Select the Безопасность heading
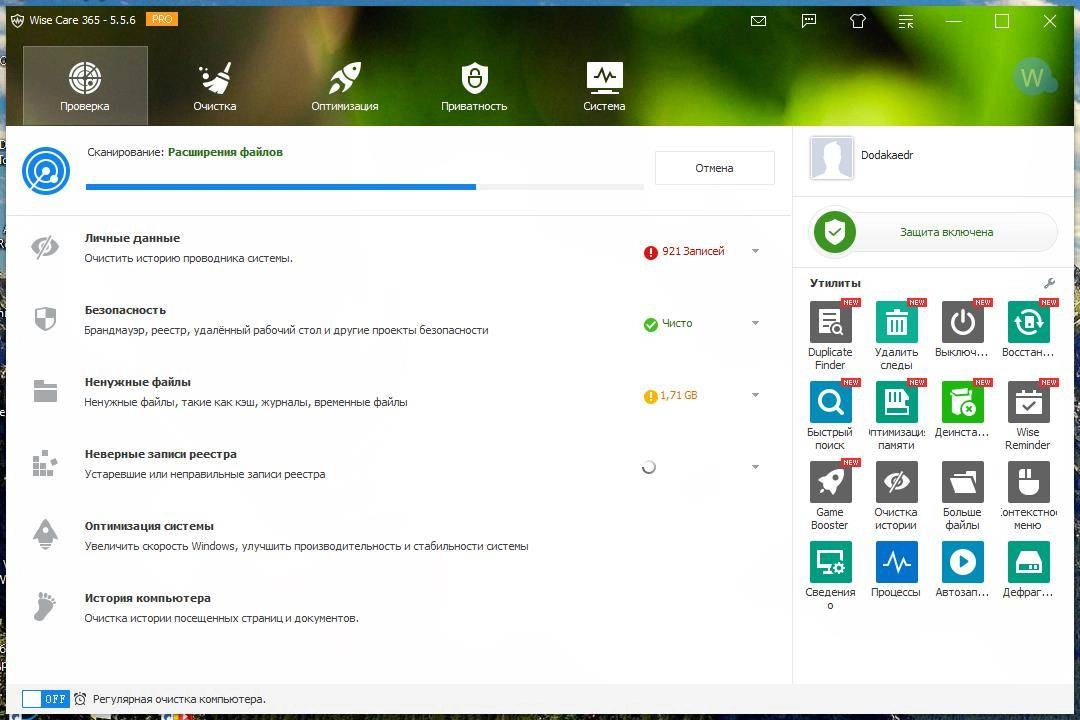 125,310
